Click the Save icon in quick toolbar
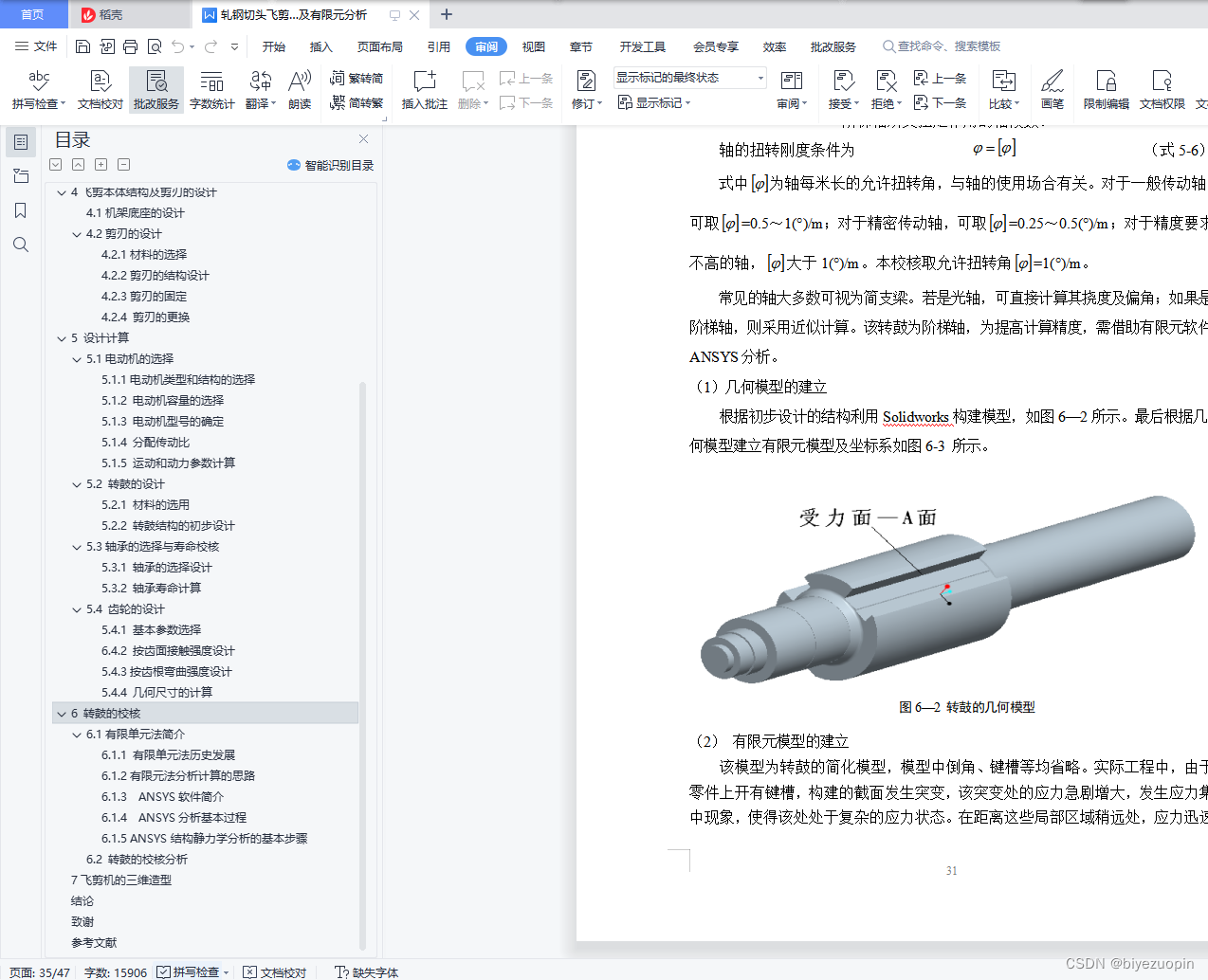1208x980 pixels. (82, 46)
